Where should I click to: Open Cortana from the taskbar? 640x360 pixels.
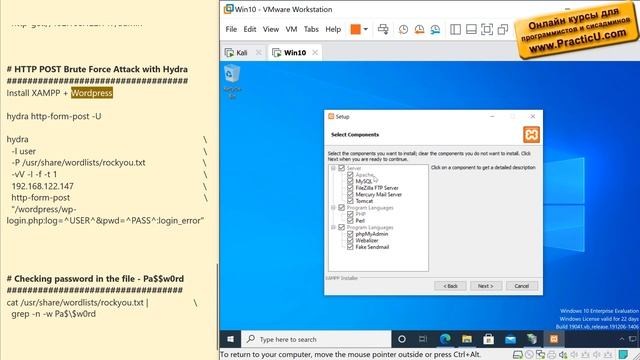click(x=402, y=339)
